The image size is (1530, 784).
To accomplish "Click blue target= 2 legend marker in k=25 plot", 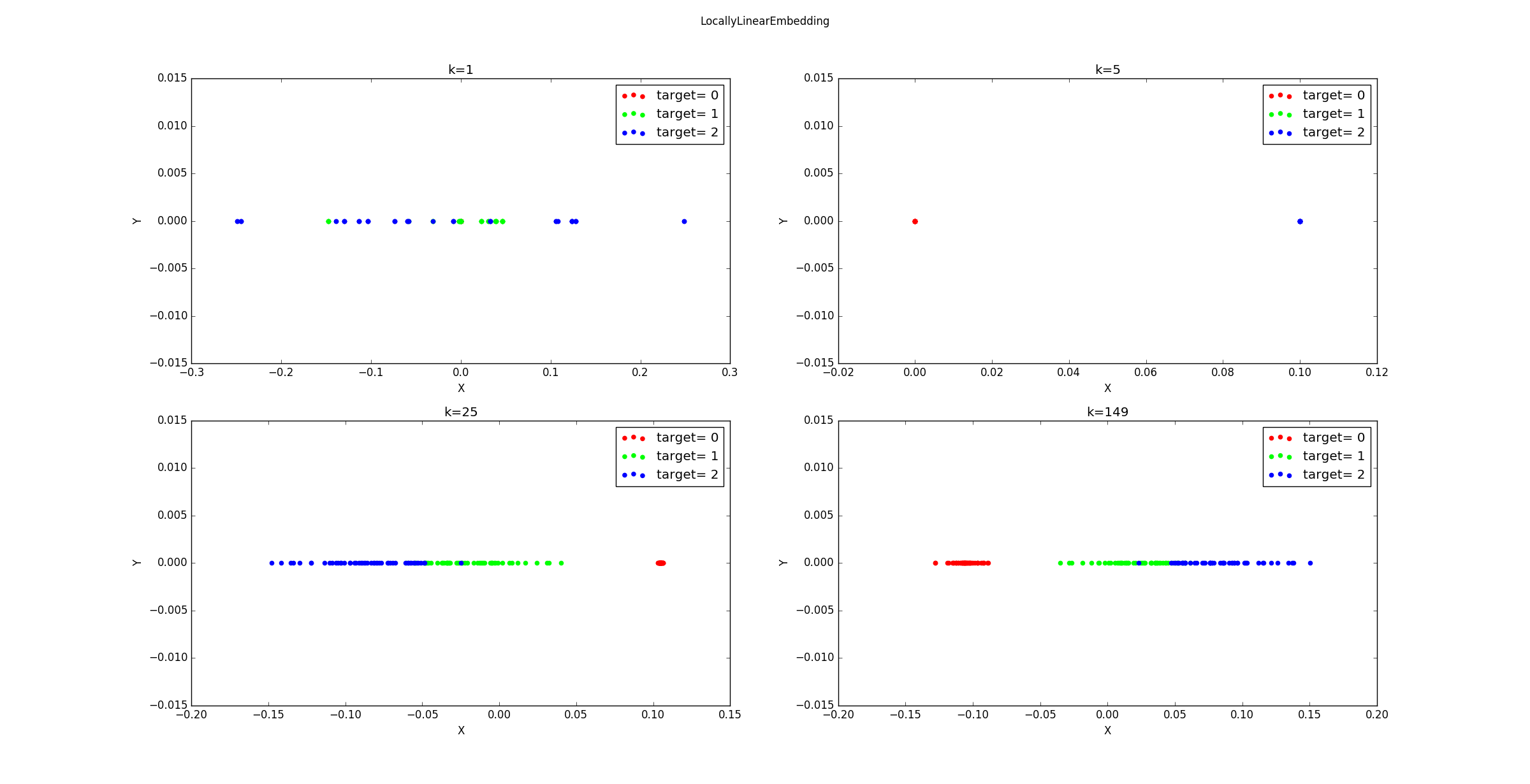I will coord(634,475).
